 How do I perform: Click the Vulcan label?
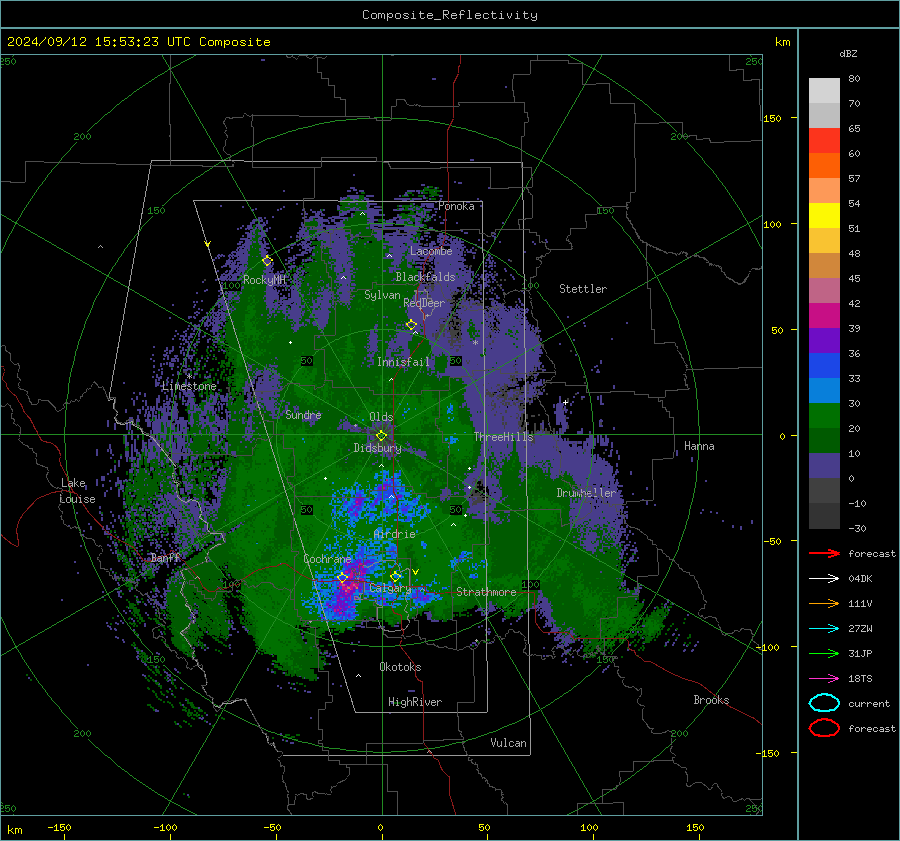point(509,743)
